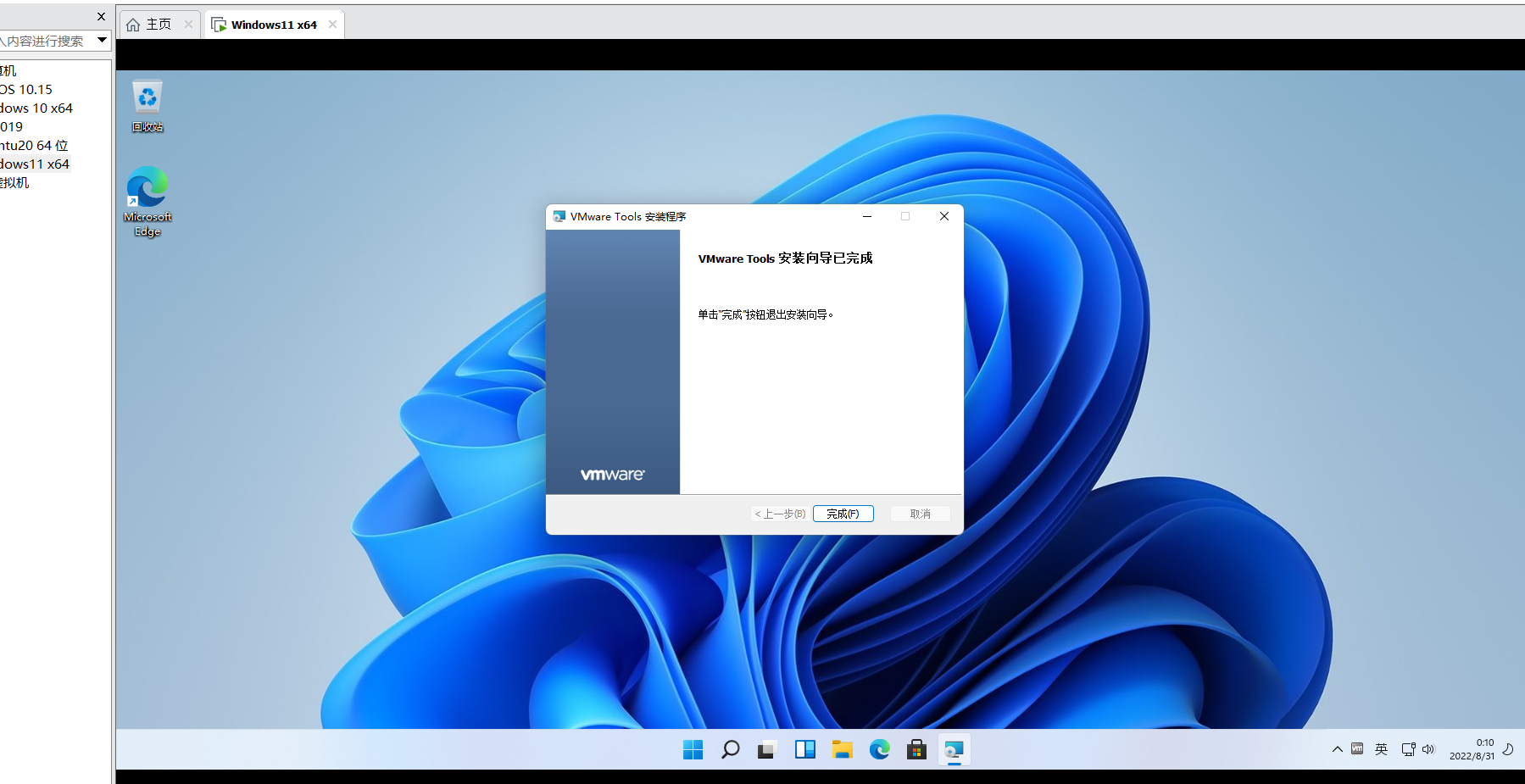
Task: Open the touch keyboard tray icon
Action: tap(1357, 749)
